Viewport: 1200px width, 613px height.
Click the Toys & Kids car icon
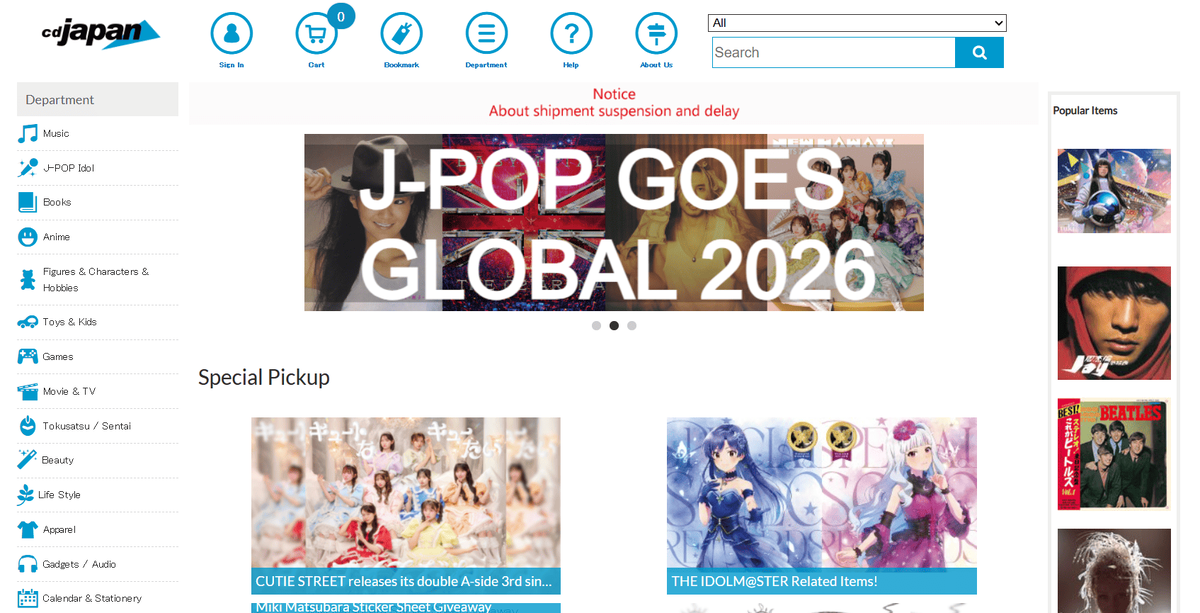(x=28, y=322)
